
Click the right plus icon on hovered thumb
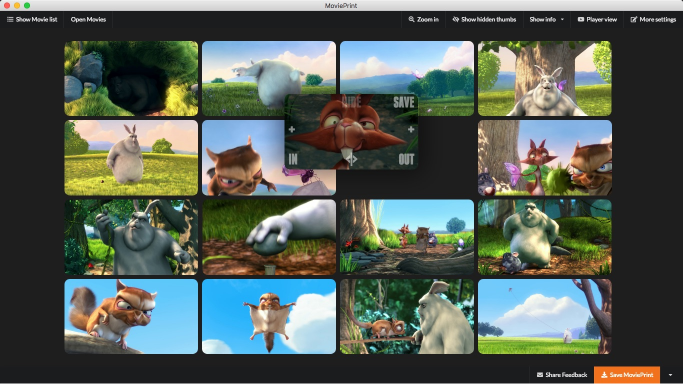point(411,129)
